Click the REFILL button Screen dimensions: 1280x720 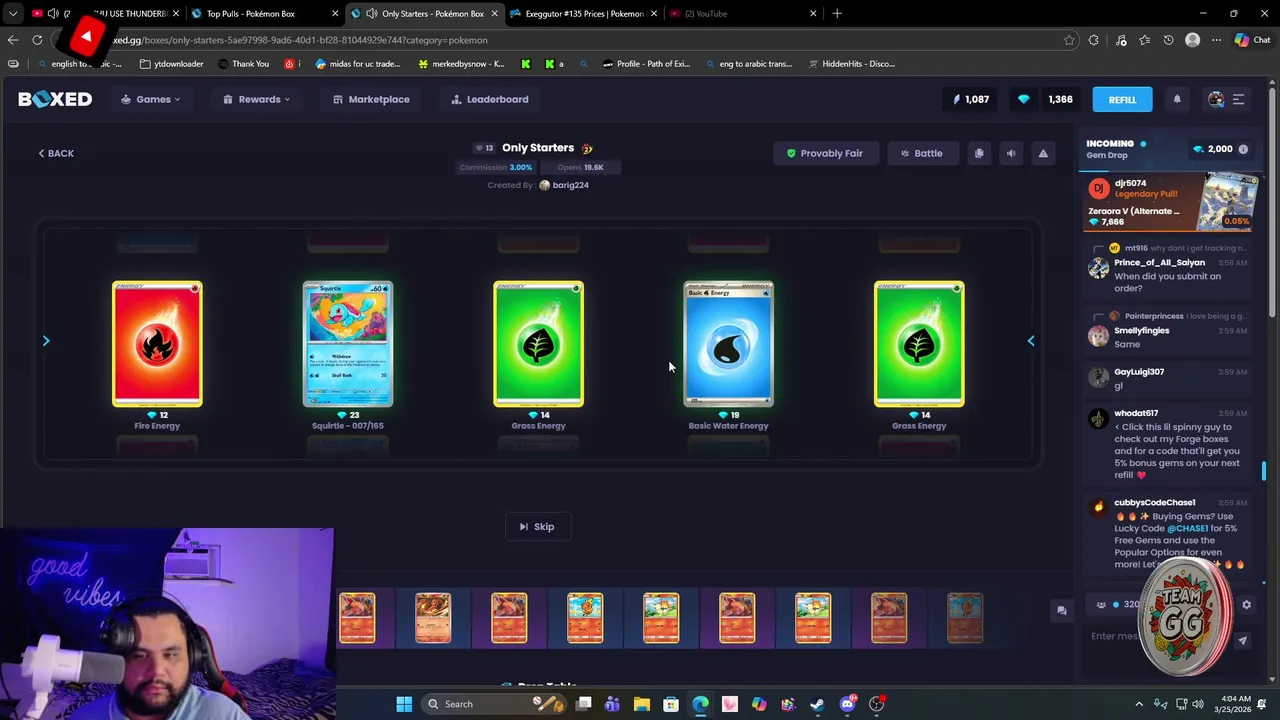(1122, 99)
